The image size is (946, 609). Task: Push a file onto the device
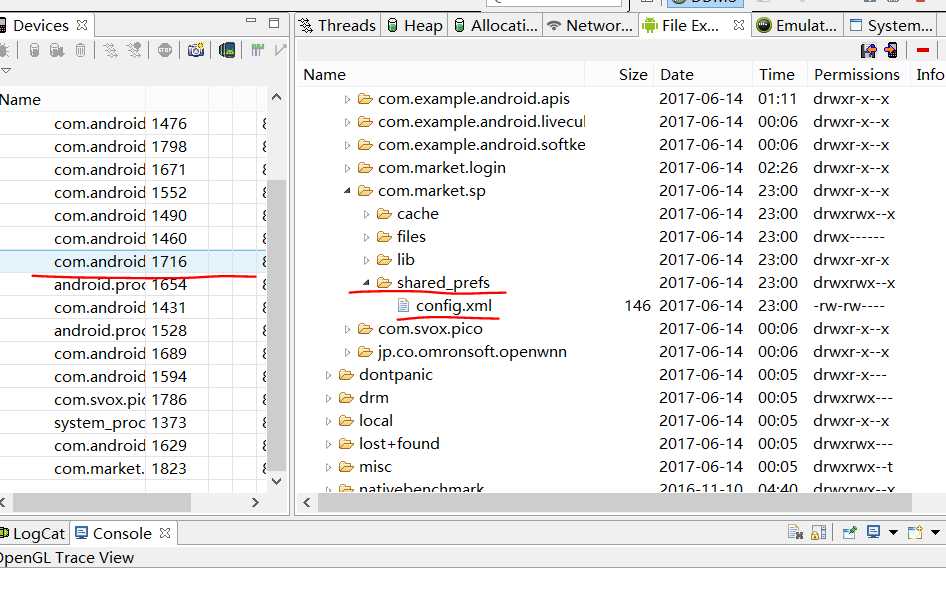890,50
